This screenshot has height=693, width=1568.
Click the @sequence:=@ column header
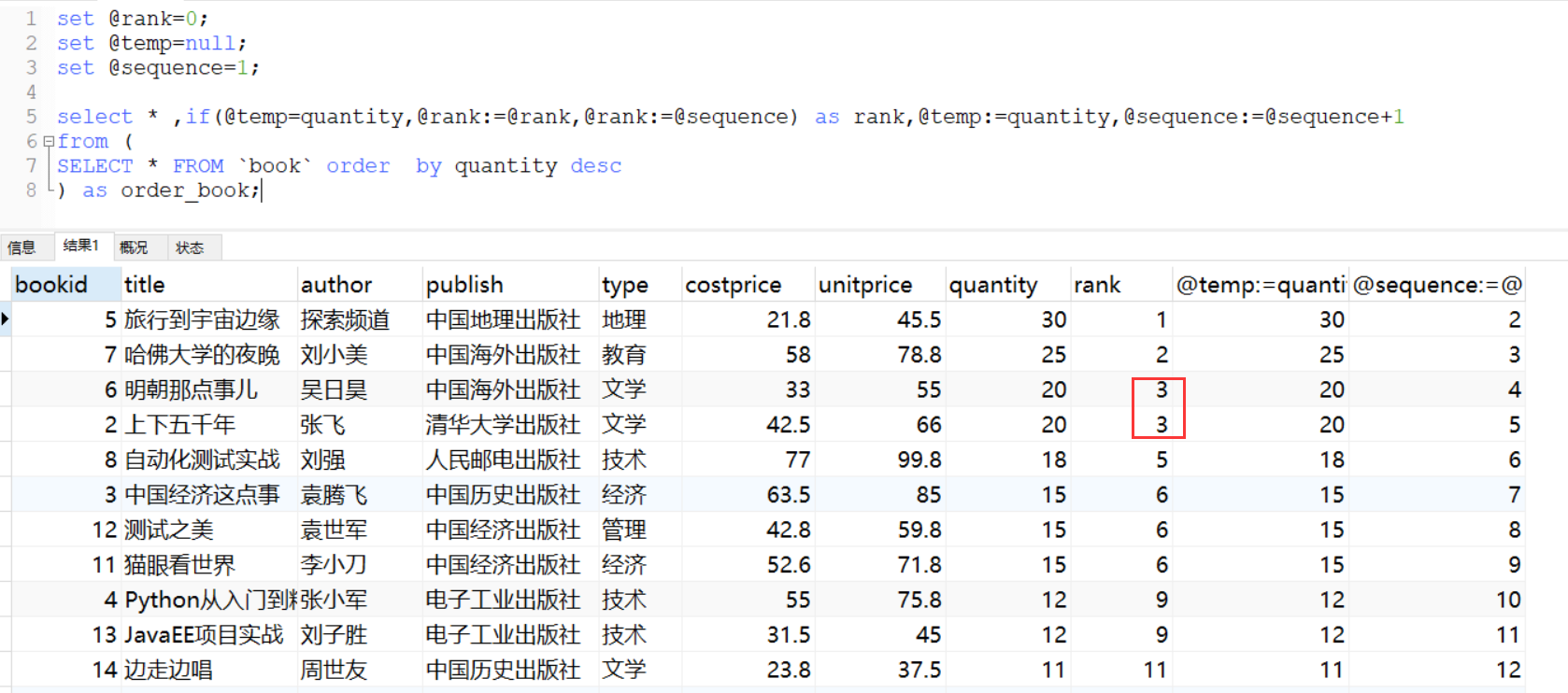1437,285
